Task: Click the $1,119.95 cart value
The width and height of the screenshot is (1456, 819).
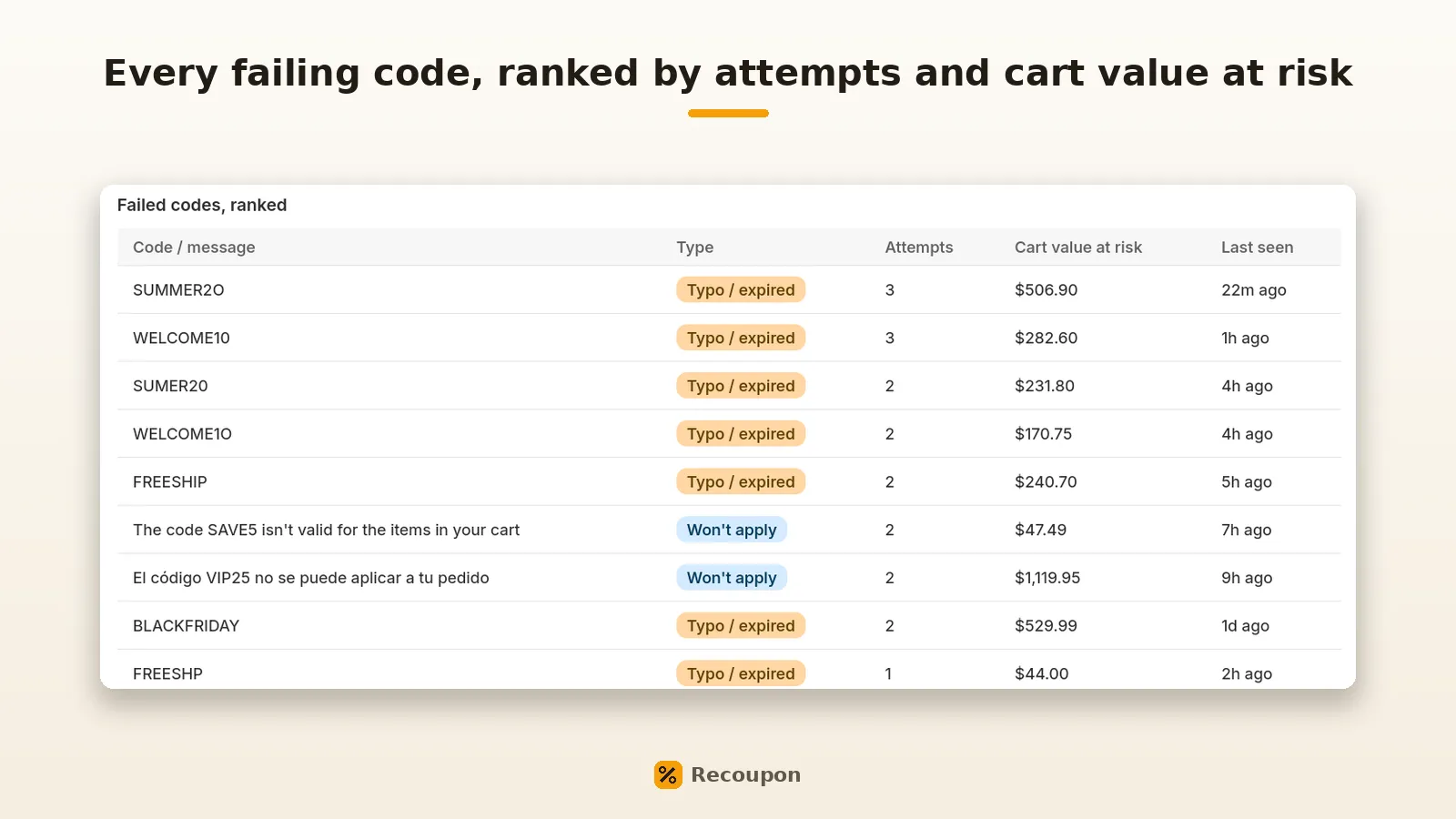Action: pos(1047,578)
